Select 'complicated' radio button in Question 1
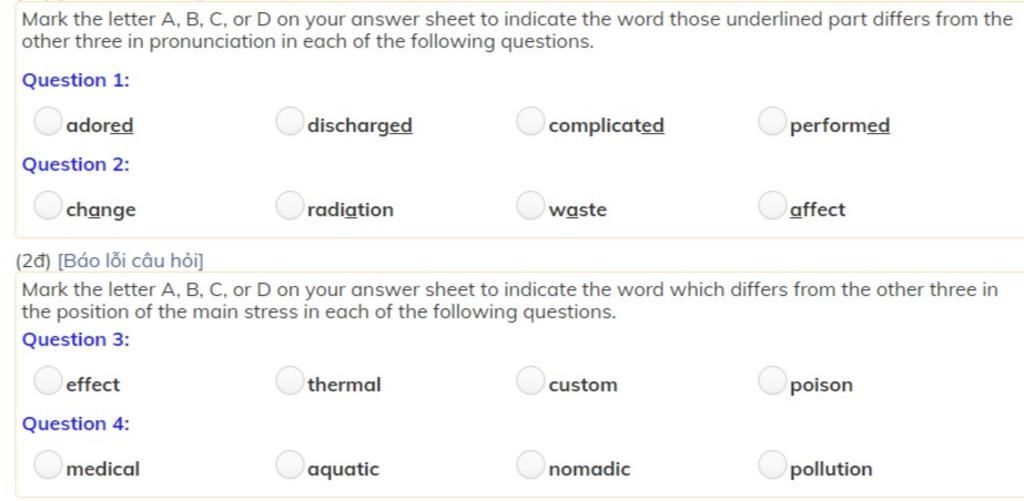Image resolution: width=1024 pixels, height=501 pixels. click(x=530, y=121)
